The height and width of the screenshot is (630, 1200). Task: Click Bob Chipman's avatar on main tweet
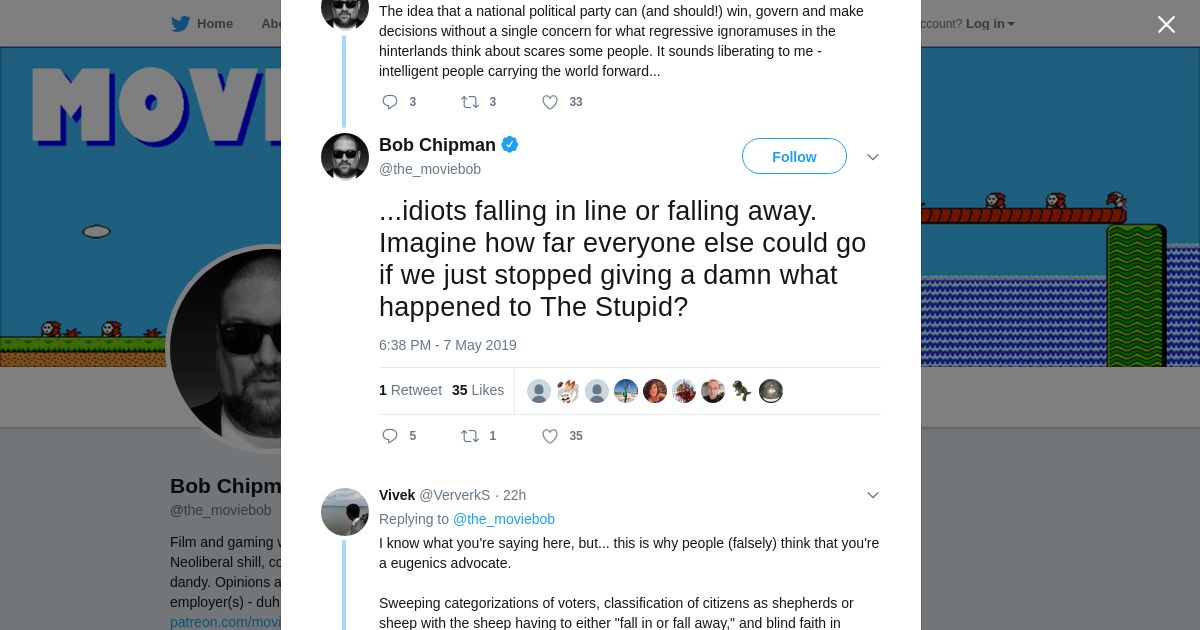pyautogui.click(x=345, y=157)
